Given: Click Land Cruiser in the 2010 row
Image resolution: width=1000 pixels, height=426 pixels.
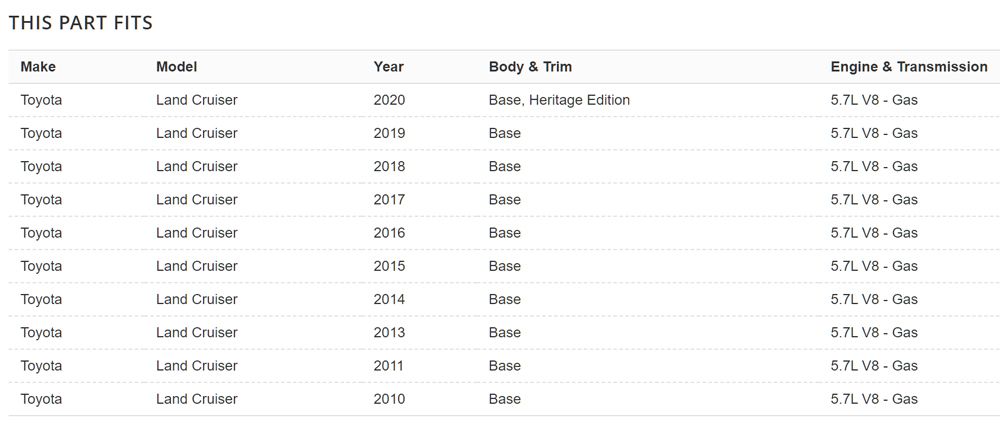Looking at the screenshot, I should coord(196,399).
